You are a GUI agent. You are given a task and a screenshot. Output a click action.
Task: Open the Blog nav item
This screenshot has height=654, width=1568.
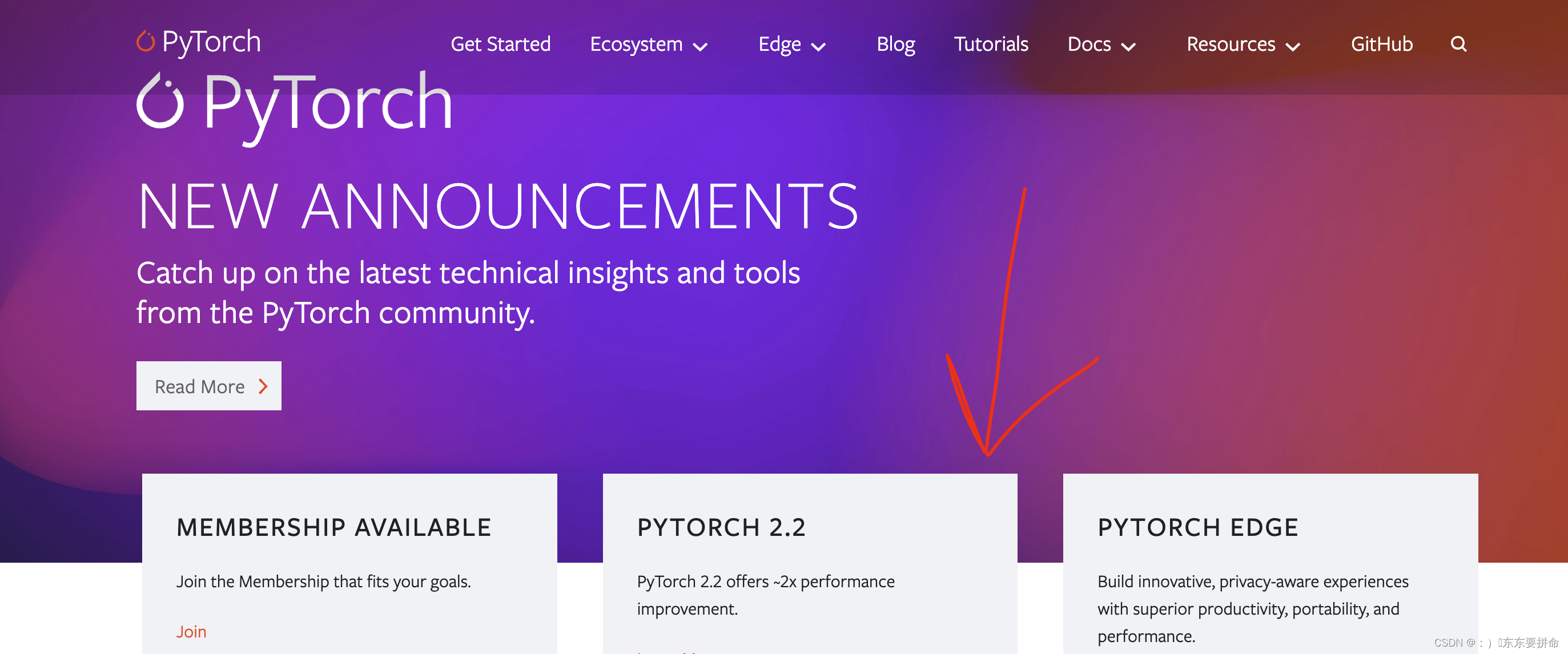click(895, 44)
